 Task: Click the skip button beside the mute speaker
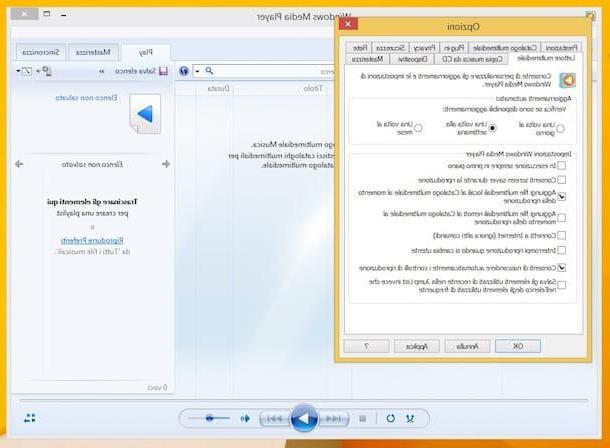[x=275, y=419]
